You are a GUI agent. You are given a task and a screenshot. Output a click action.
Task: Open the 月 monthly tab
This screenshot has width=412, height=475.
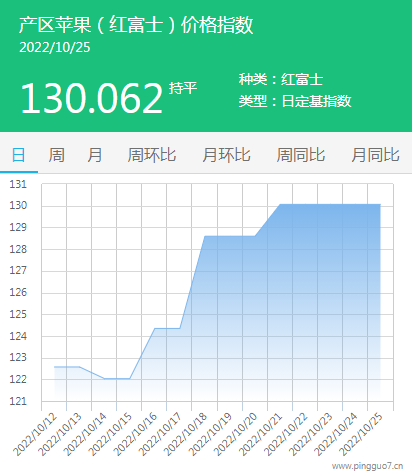pyautogui.click(x=95, y=155)
